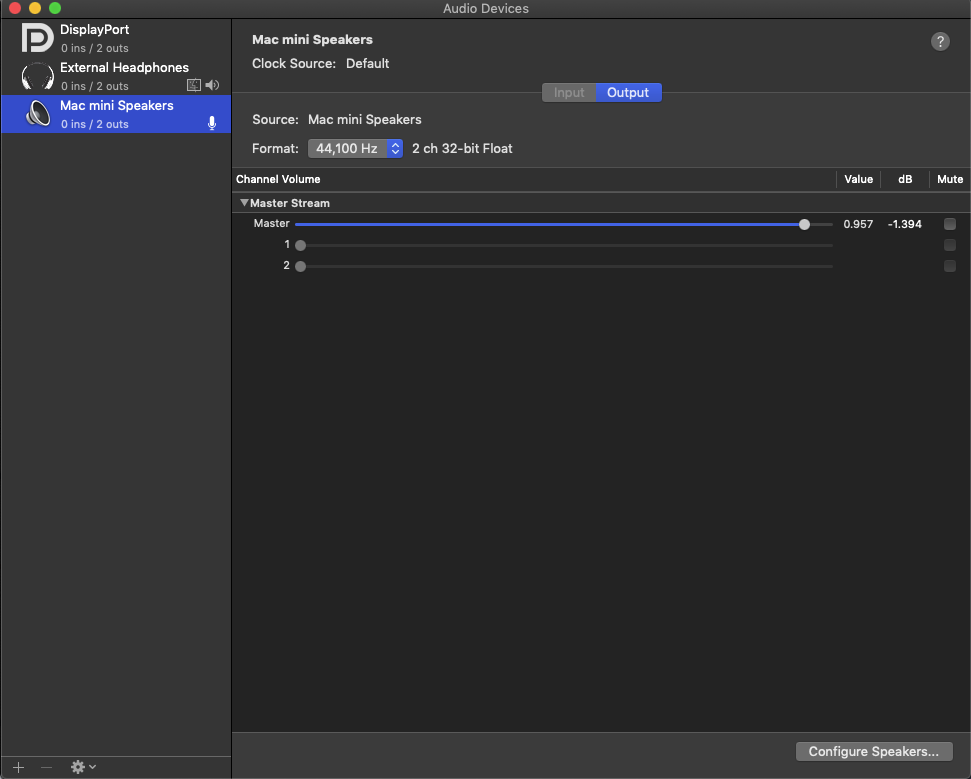971x779 pixels.
Task: Click the Finder alert sound icon on External Headphones
Action: (x=194, y=86)
